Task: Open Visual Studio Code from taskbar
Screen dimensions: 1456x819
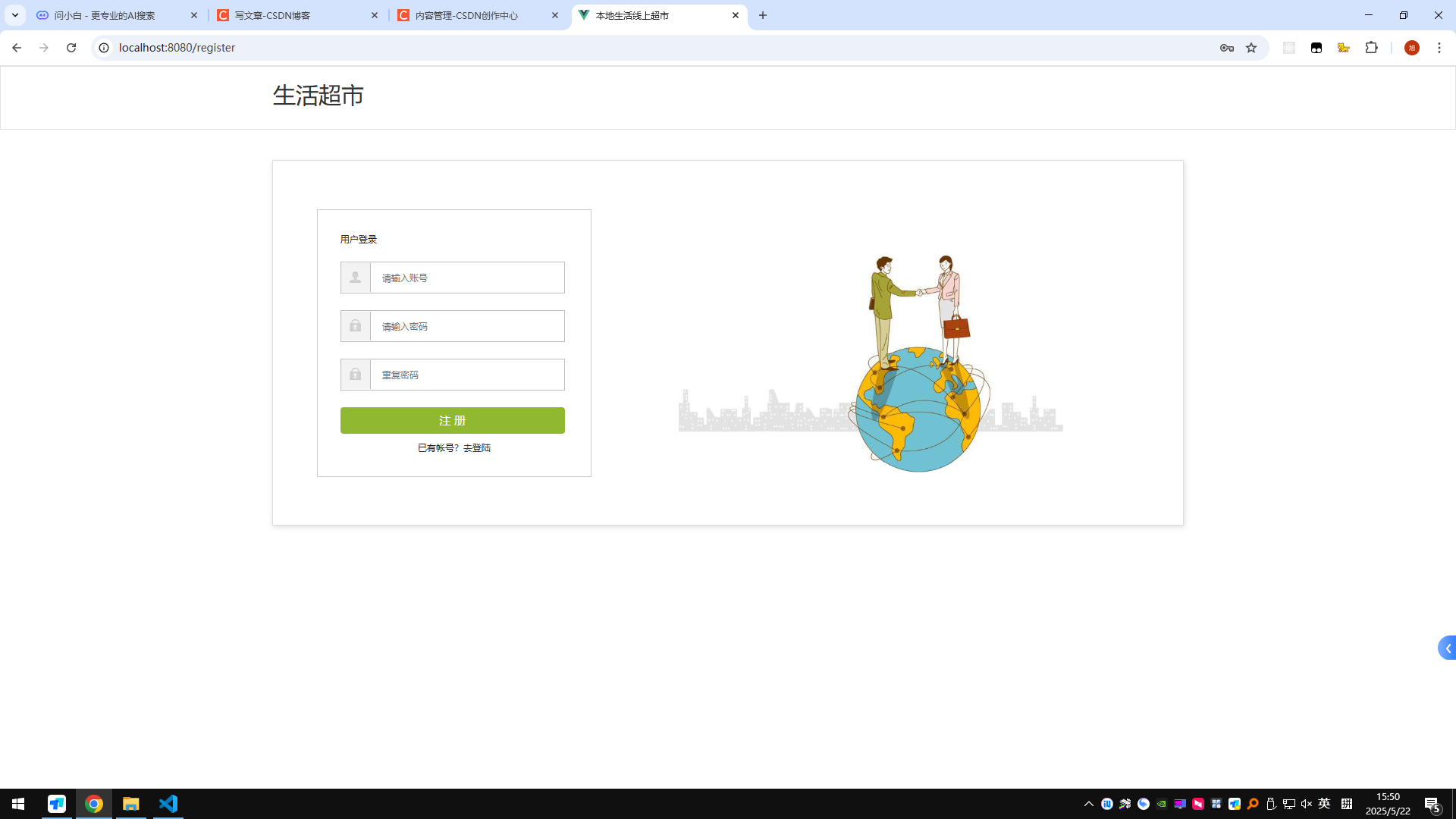Action: [168, 804]
